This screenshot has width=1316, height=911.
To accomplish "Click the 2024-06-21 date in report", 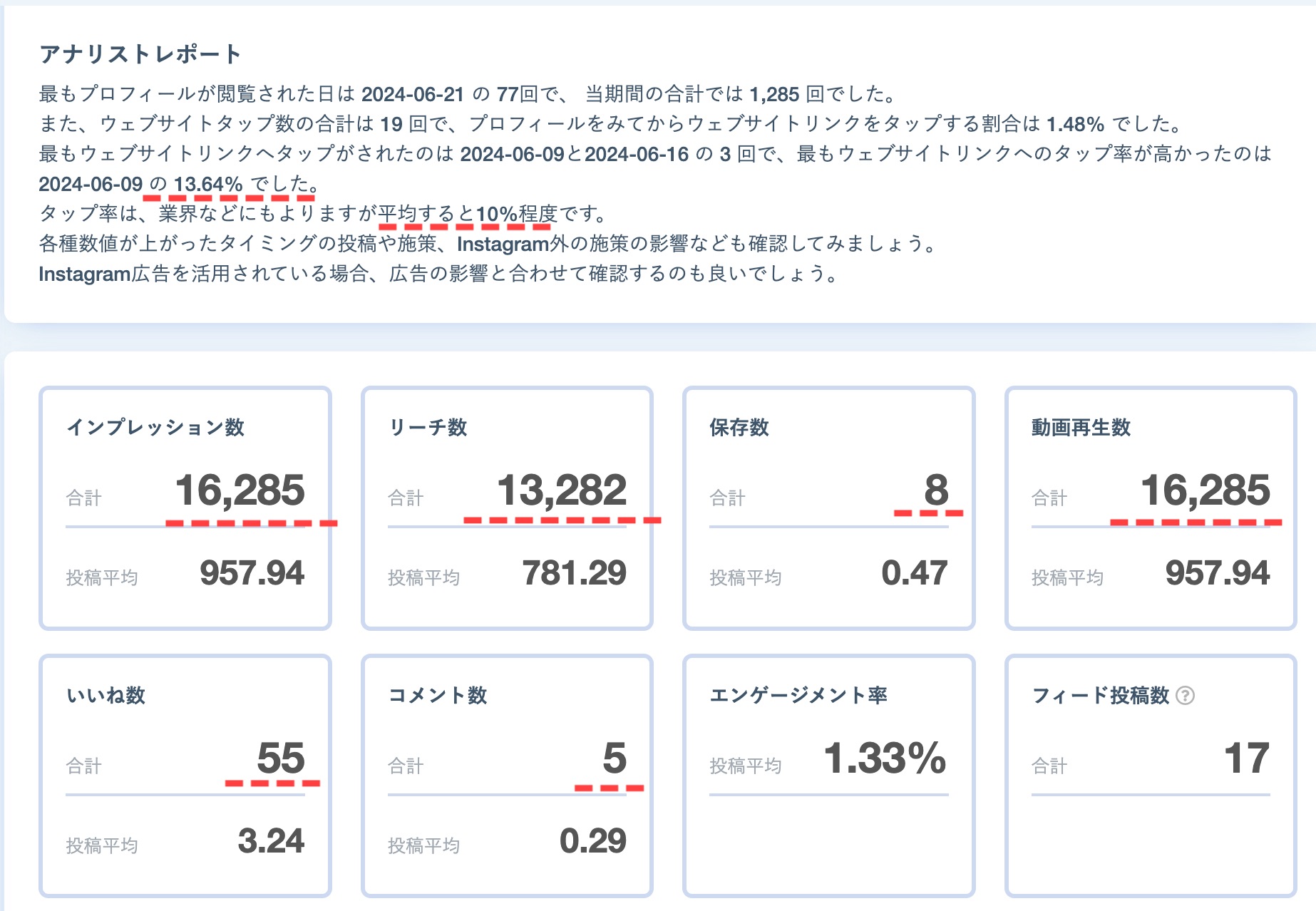I will (x=413, y=94).
